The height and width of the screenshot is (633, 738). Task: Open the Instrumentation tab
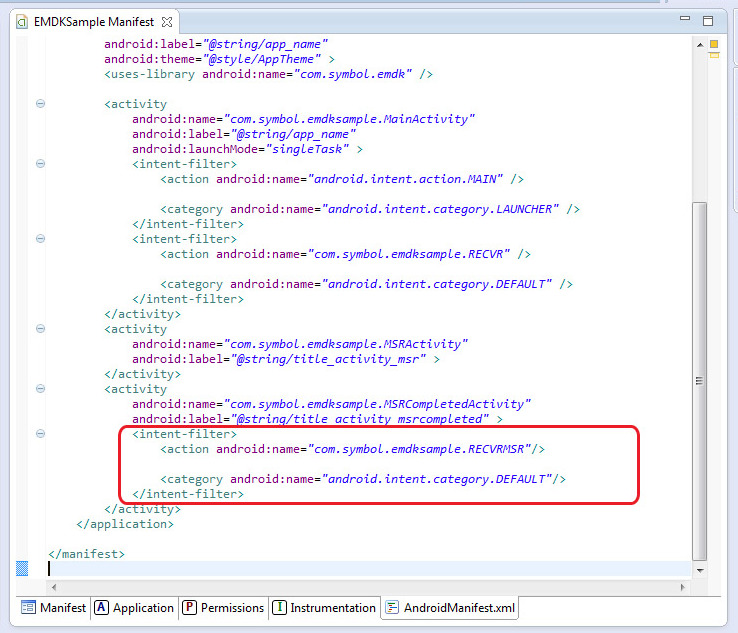(332, 607)
